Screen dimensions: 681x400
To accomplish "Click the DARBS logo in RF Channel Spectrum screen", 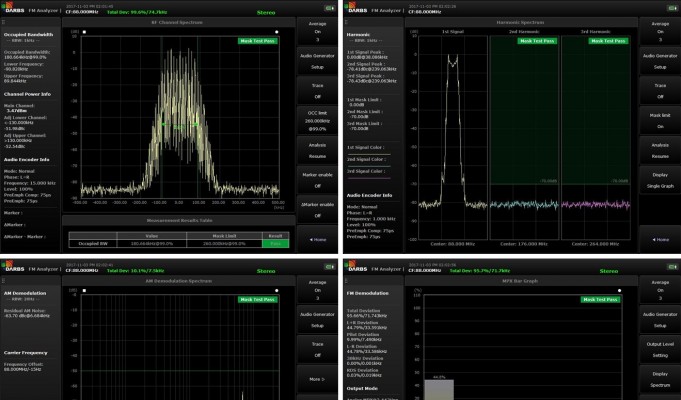I will click(13, 8).
